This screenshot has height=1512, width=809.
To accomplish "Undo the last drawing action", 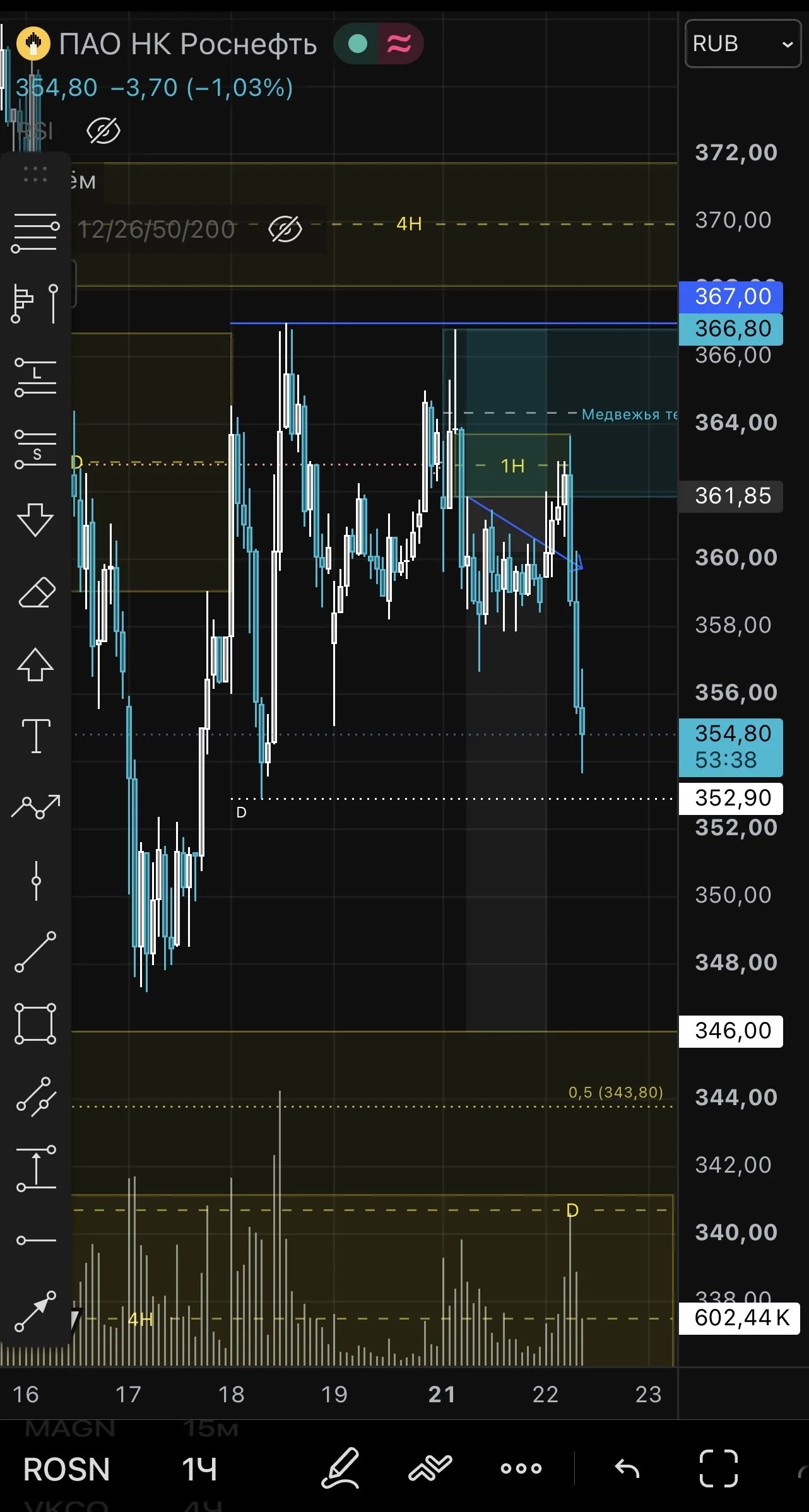I will pos(627,1468).
